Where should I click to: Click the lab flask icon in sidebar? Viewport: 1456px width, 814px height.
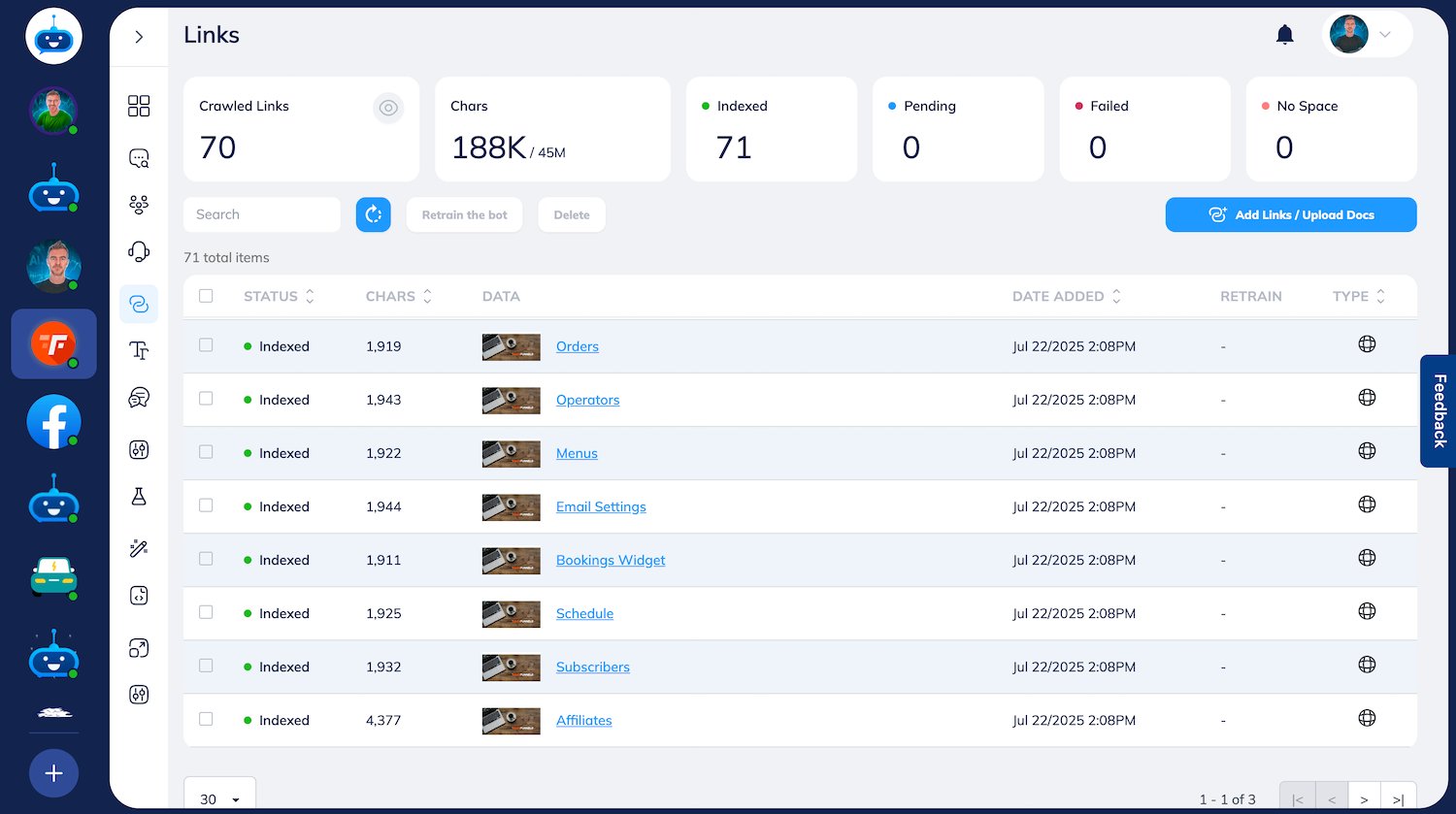click(139, 497)
